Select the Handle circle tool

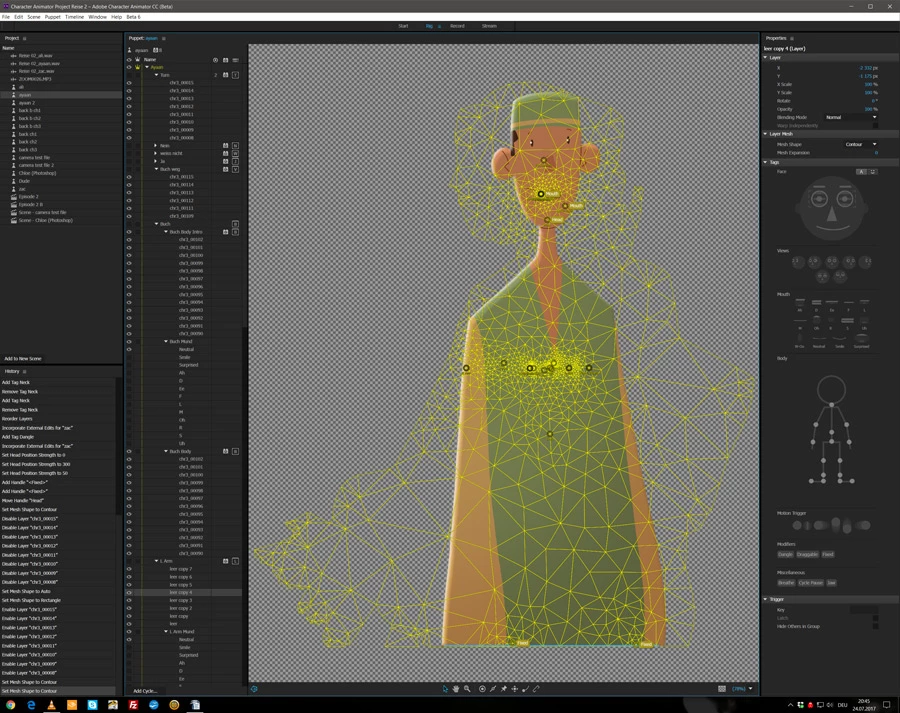[x=482, y=689]
